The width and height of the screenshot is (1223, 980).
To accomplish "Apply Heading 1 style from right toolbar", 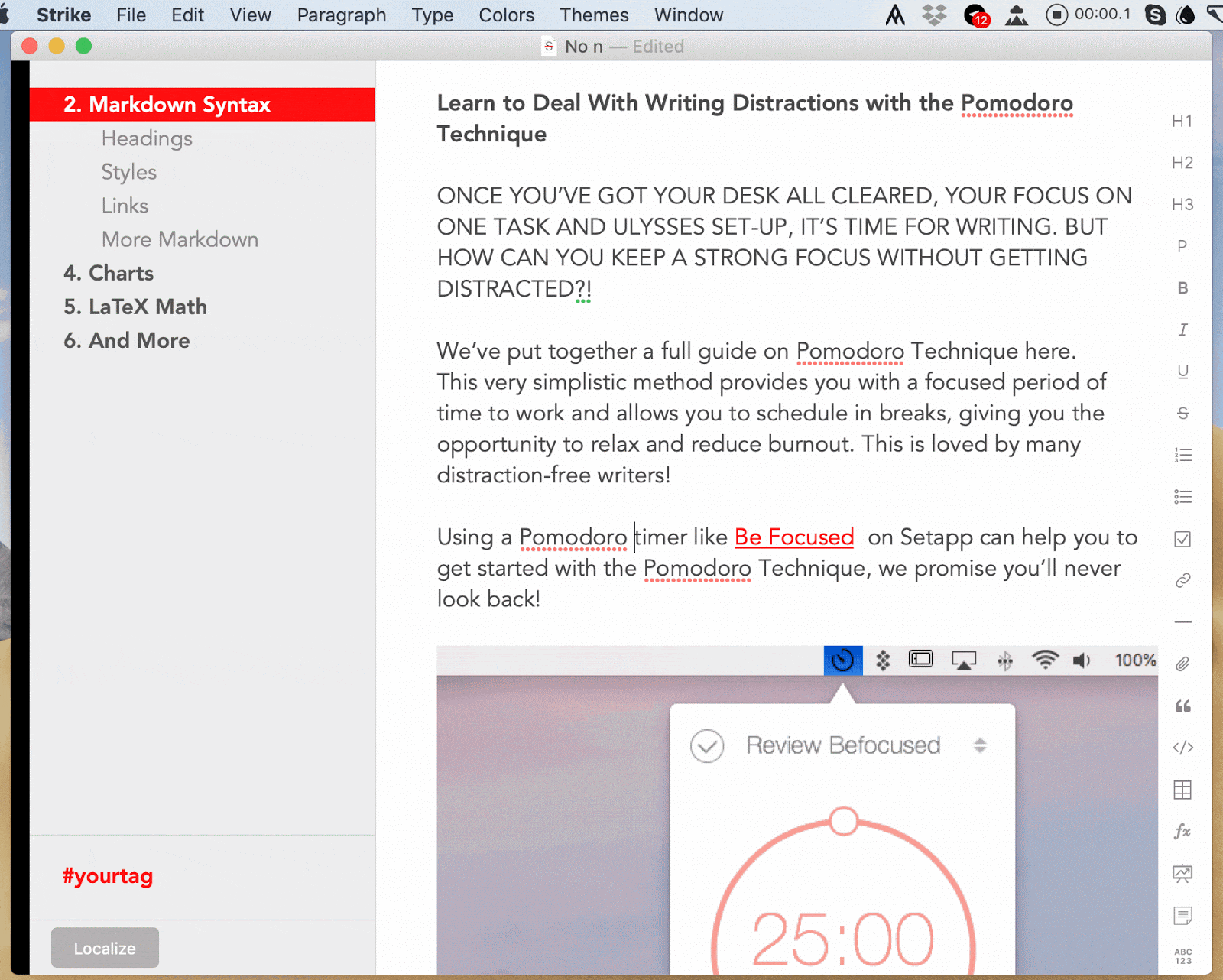I will 1182,121.
